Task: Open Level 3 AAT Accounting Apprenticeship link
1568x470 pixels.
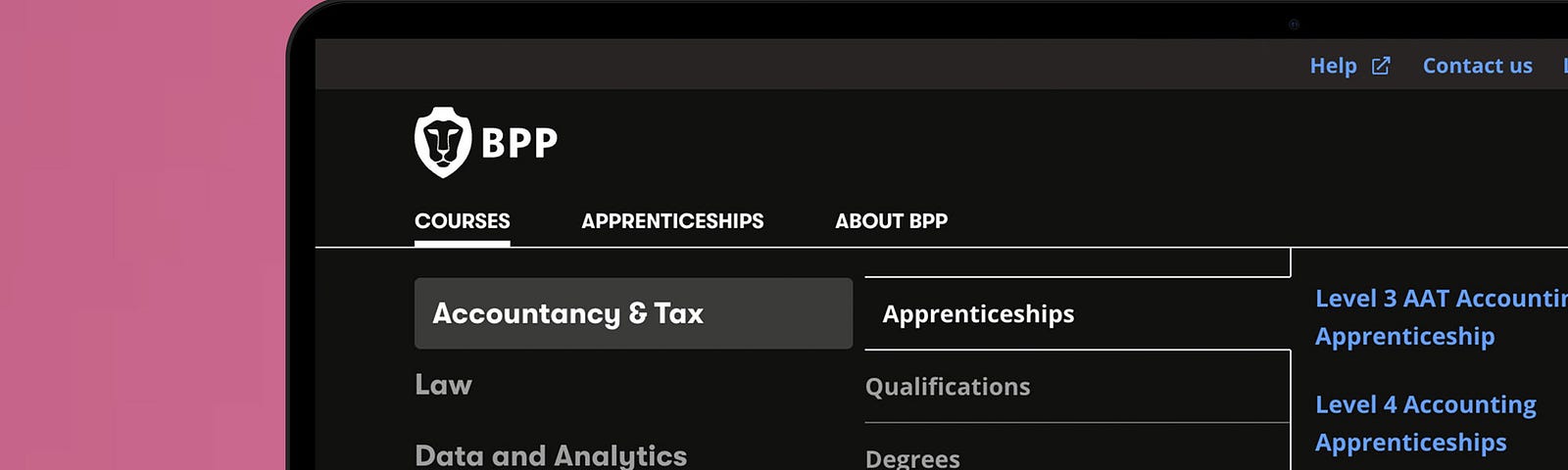Action: pyautogui.click(x=1442, y=317)
